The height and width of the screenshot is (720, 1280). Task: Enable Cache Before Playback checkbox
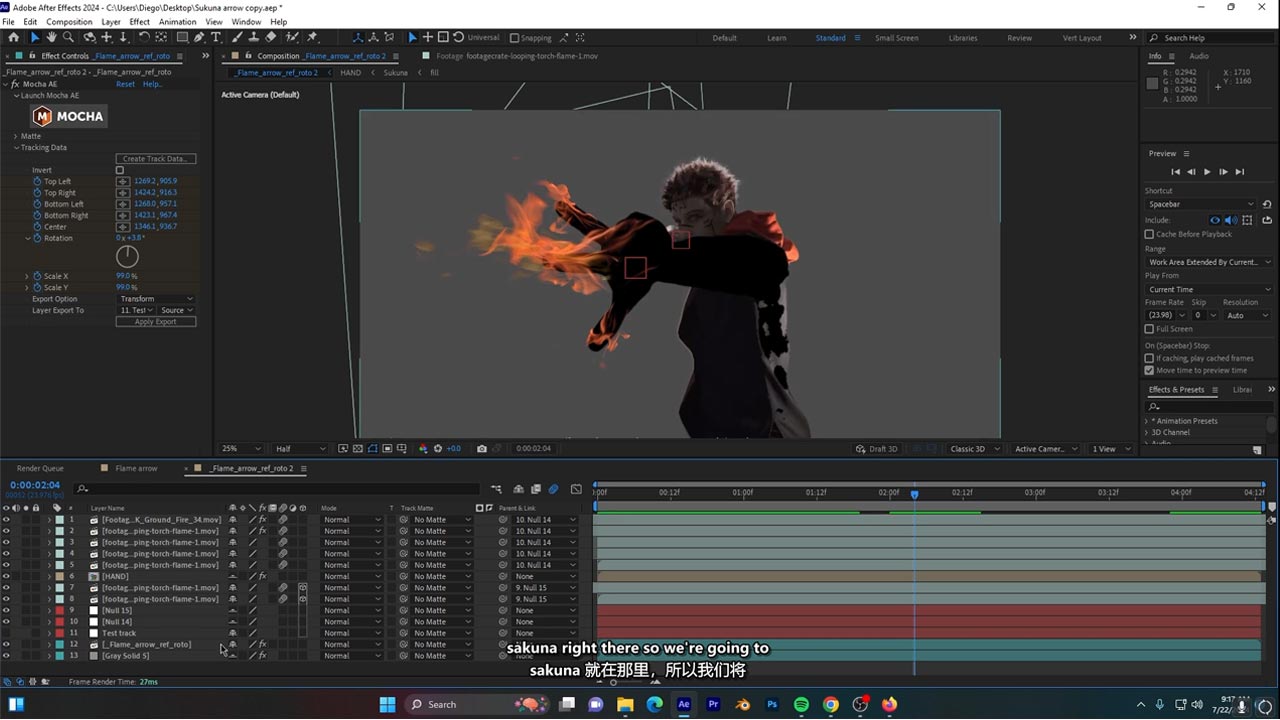tap(1149, 234)
